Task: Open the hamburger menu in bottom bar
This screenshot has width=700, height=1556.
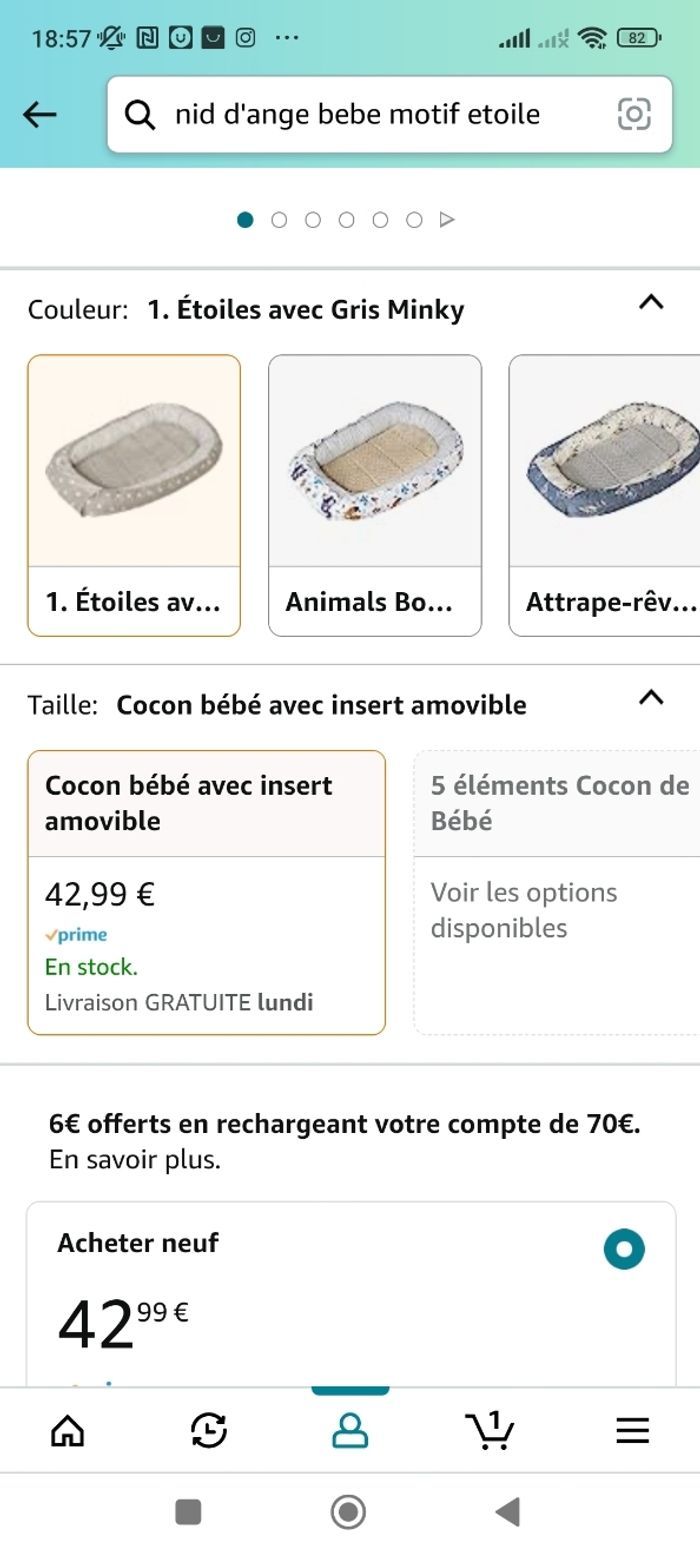Action: pyautogui.click(x=632, y=1430)
